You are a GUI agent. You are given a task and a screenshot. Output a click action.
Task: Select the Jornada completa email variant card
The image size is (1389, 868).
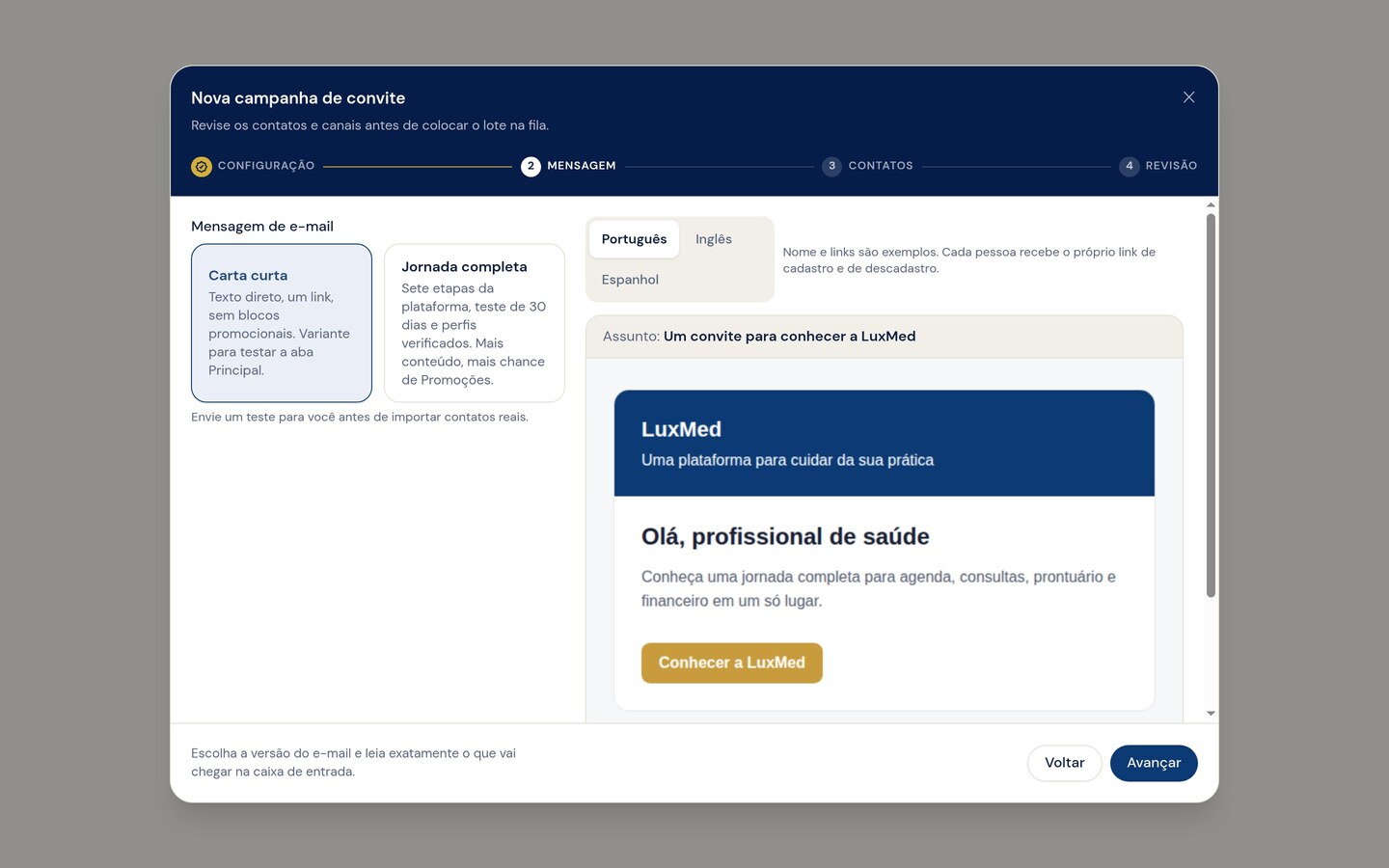pos(475,323)
